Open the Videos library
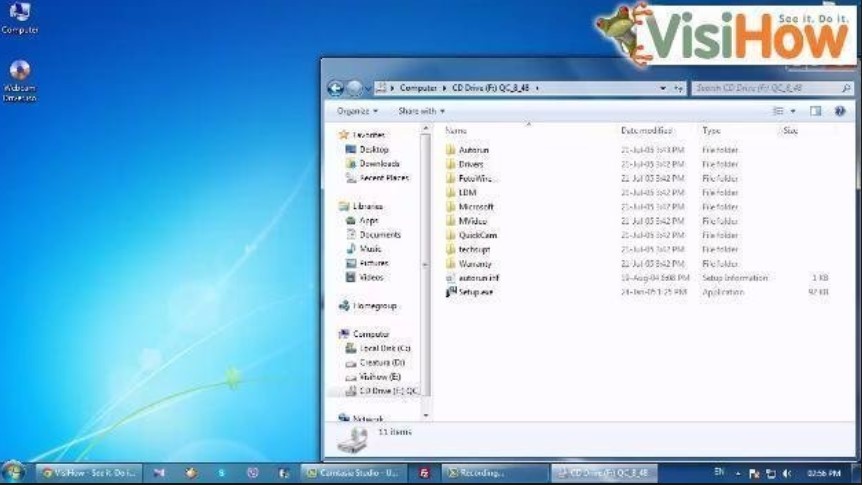This screenshot has width=862, height=485. click(x=364, y=278)
